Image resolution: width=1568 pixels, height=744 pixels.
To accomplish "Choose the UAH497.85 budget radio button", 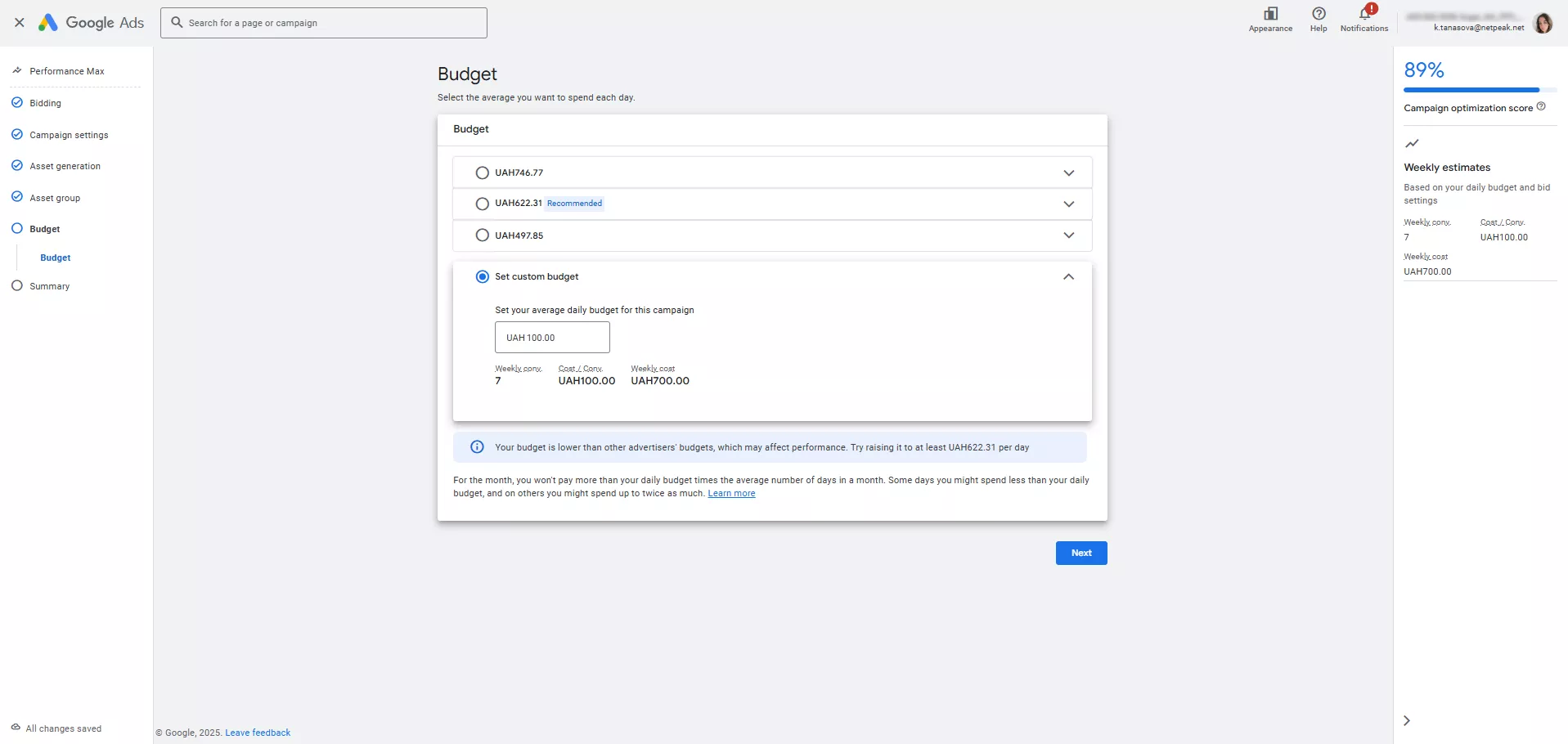I will click(483, 235).
